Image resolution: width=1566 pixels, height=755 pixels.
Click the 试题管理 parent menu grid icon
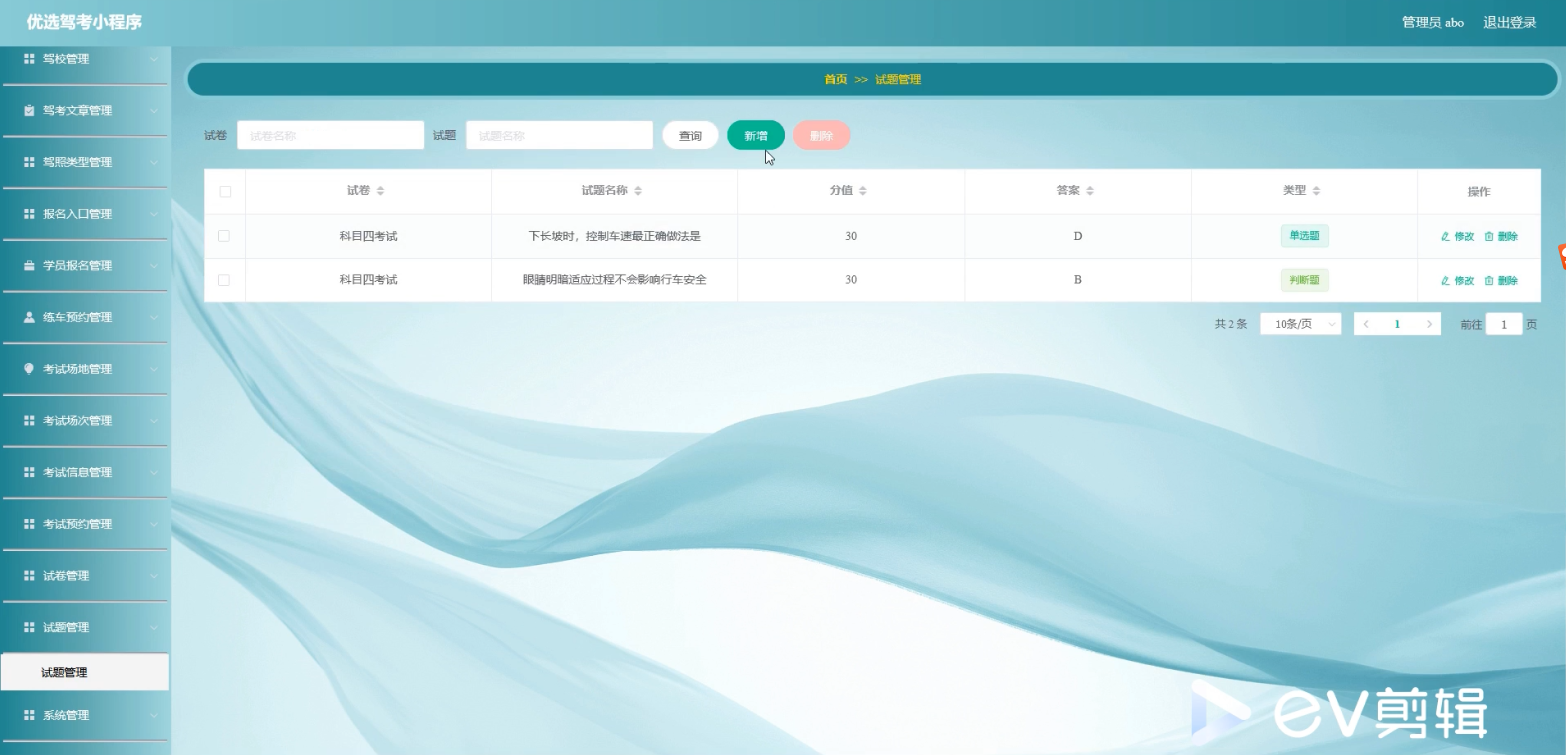pos(29,628)
